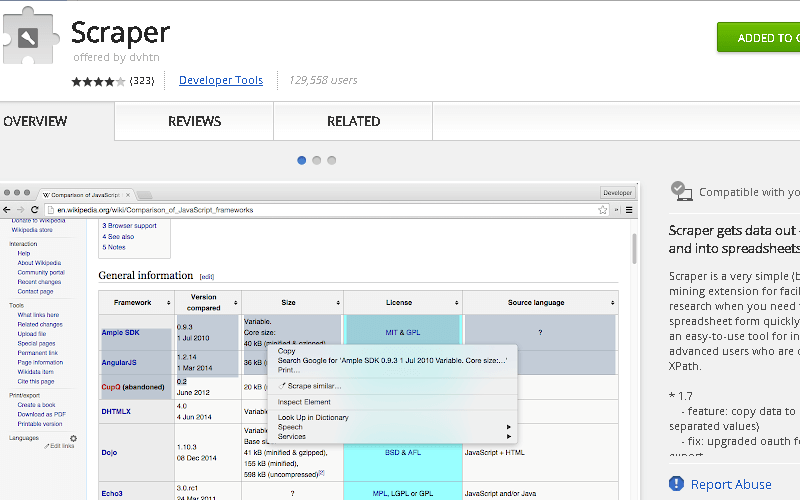
Task: Switch to the RELATED tab
Action: [354, 121]
